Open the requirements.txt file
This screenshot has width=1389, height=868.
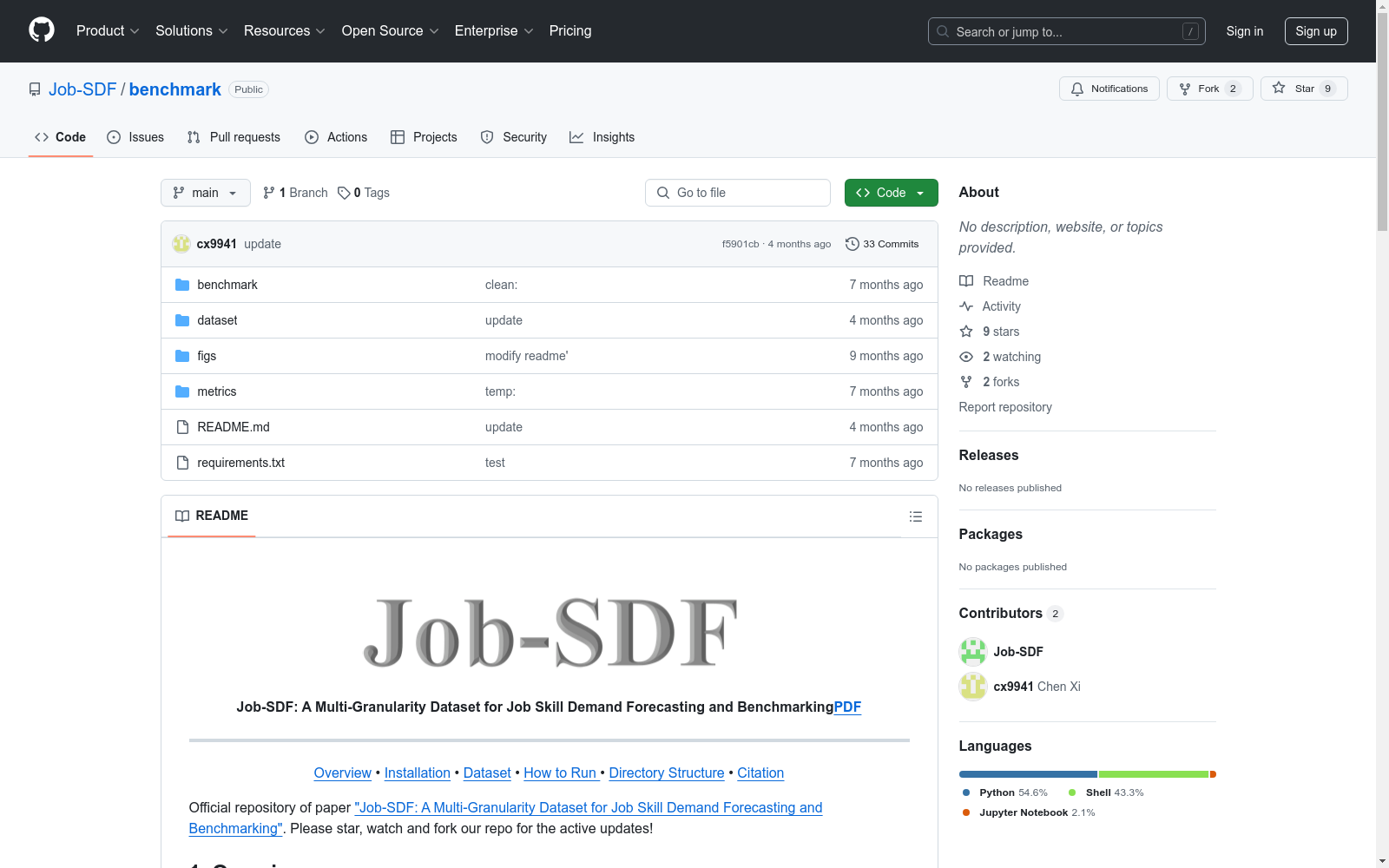241,463
